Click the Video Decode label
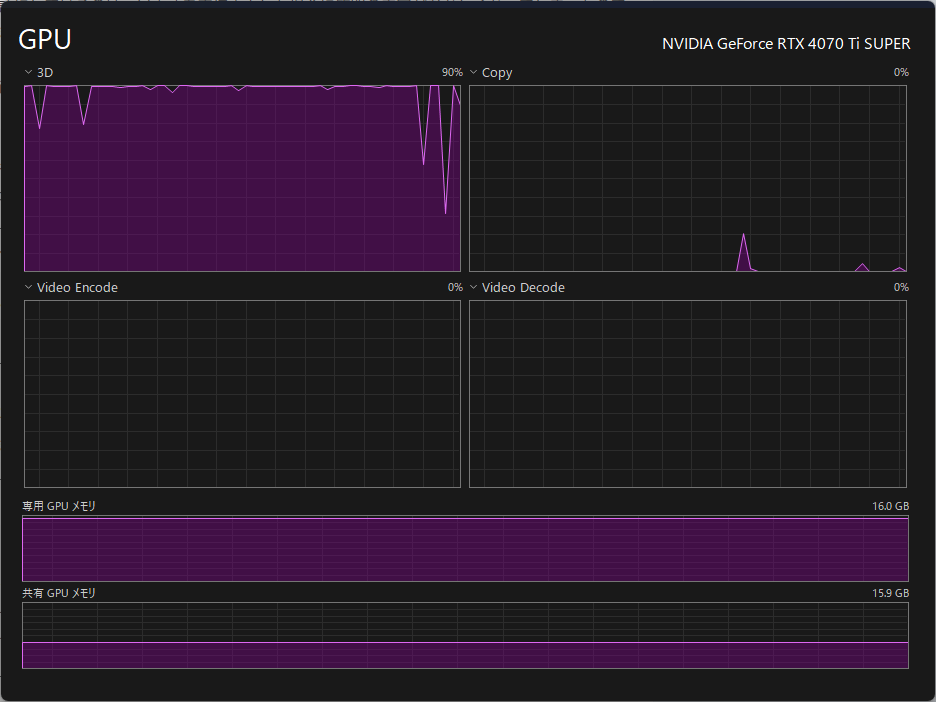The image size is (936, 702). (523, 287)
